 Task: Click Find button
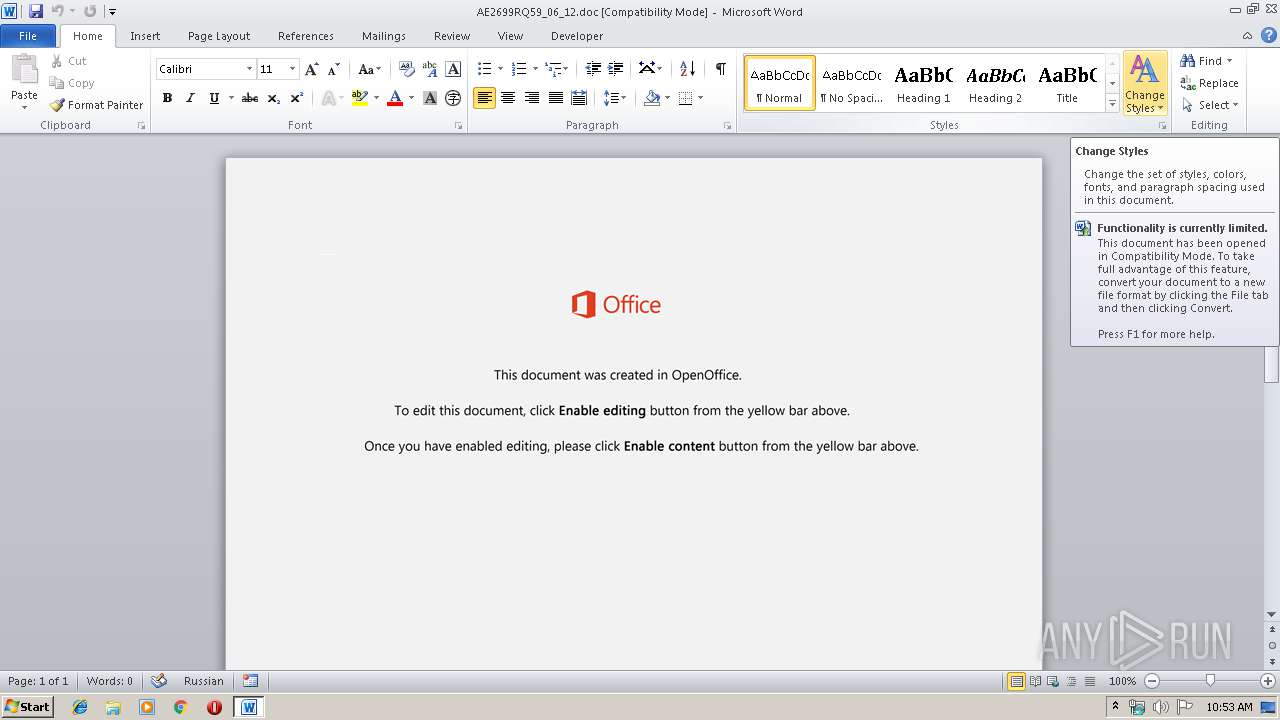[1206, 61]
